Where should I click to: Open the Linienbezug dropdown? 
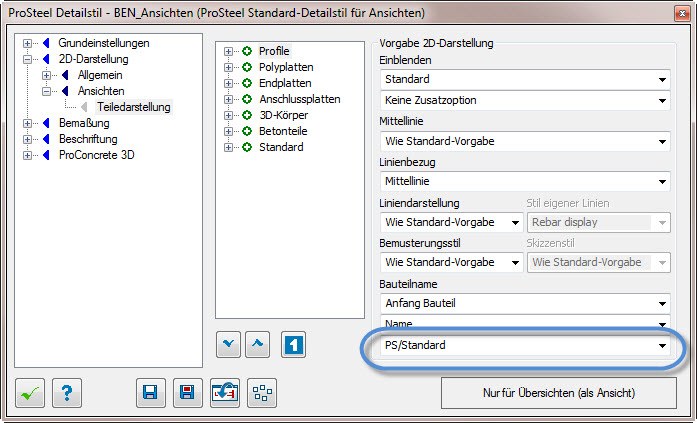tap(525, 181)
